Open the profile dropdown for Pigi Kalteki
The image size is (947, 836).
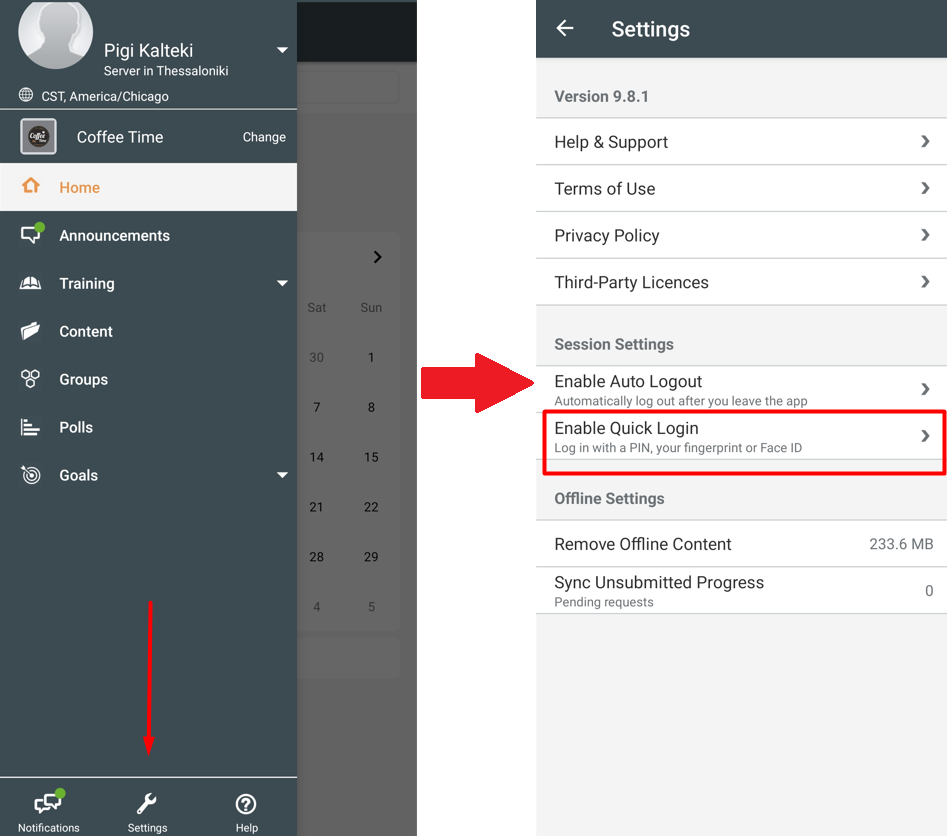[281, 48]
